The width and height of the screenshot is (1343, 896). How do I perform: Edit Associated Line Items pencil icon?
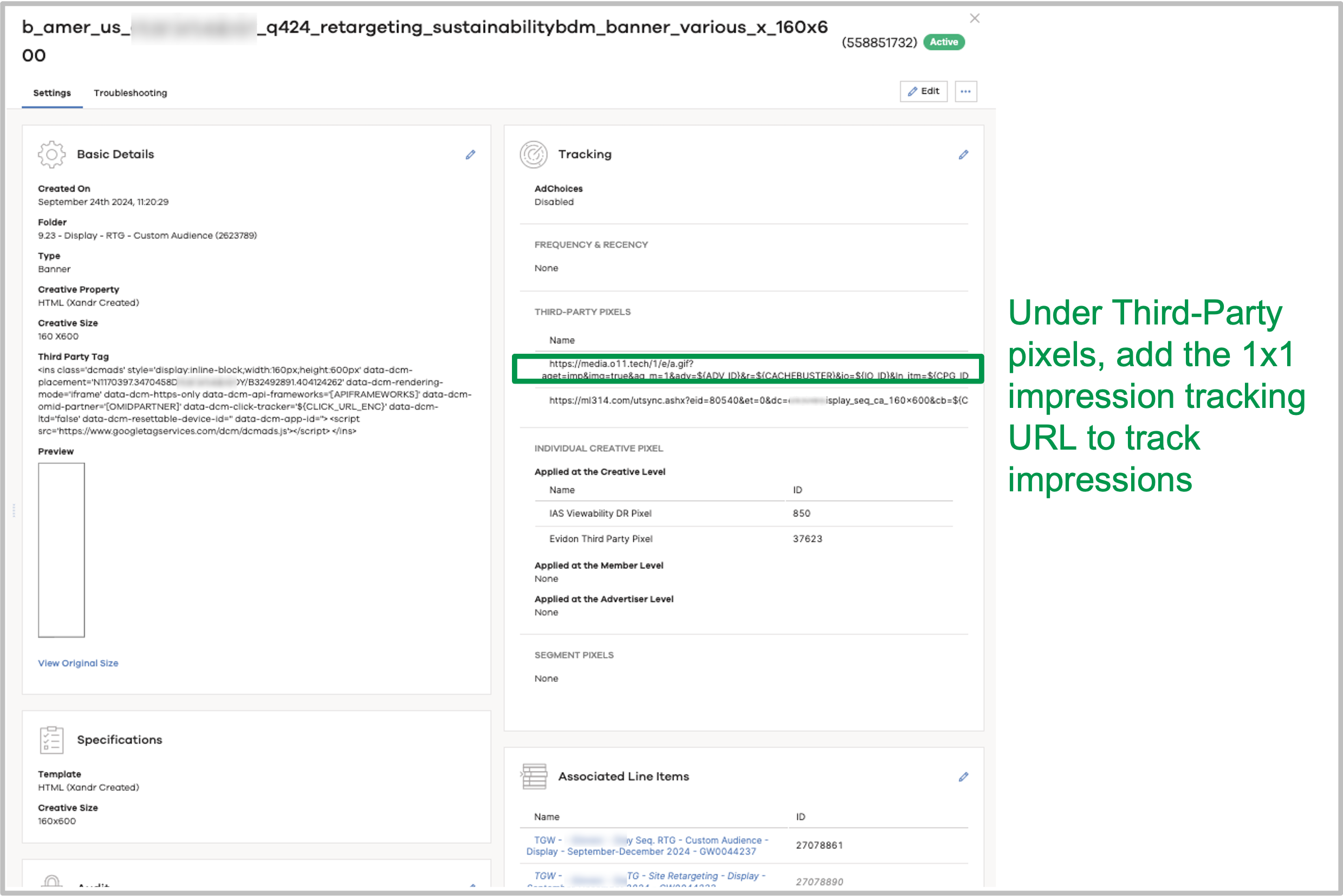click(x=964, y=777)
